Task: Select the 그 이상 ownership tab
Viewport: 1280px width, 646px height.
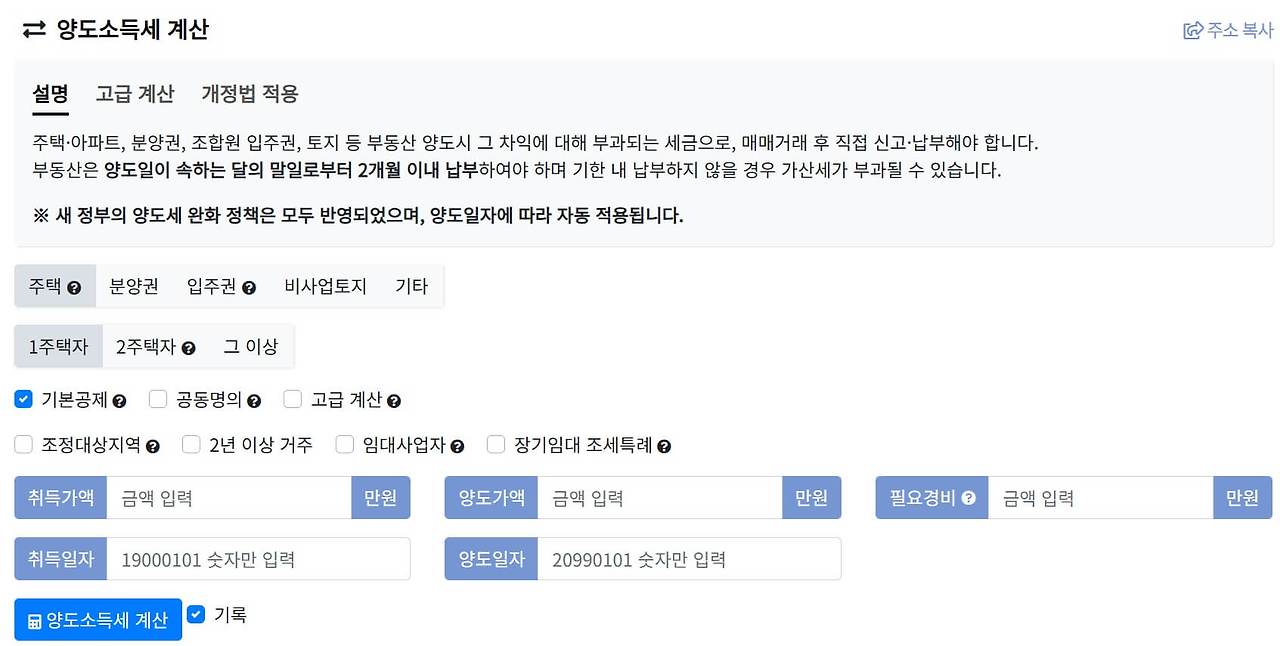Action: [250, 346]
